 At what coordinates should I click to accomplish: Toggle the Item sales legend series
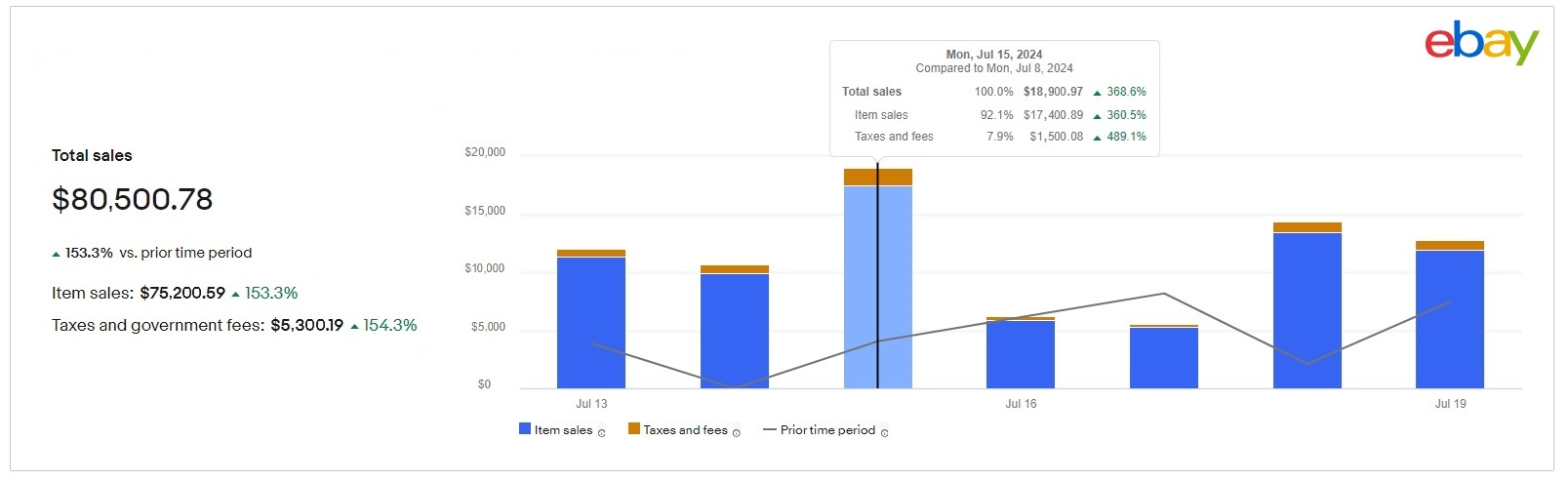pyautogui.click(x=563, y=430)
